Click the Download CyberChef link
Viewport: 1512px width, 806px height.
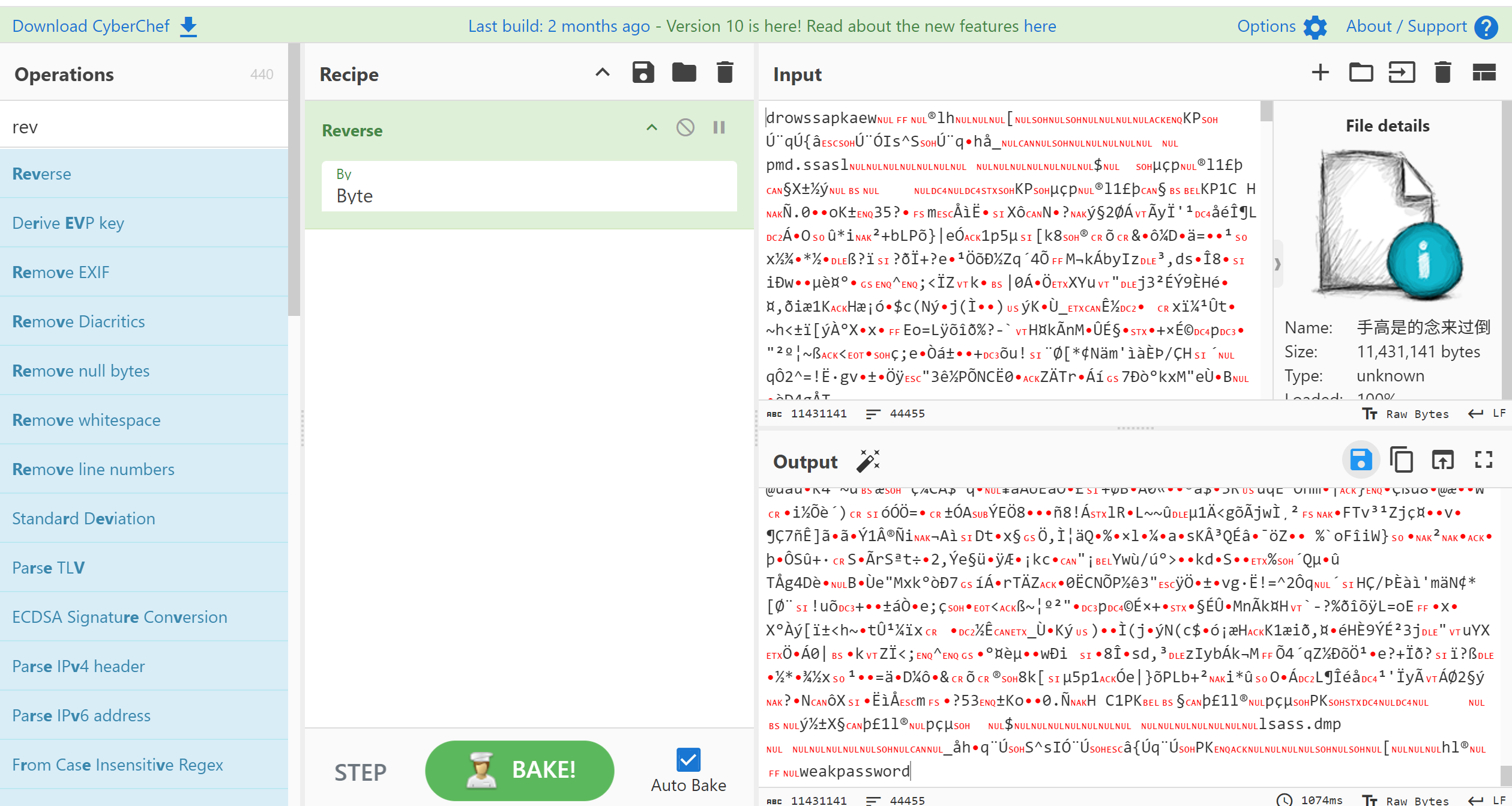point(91,26)
